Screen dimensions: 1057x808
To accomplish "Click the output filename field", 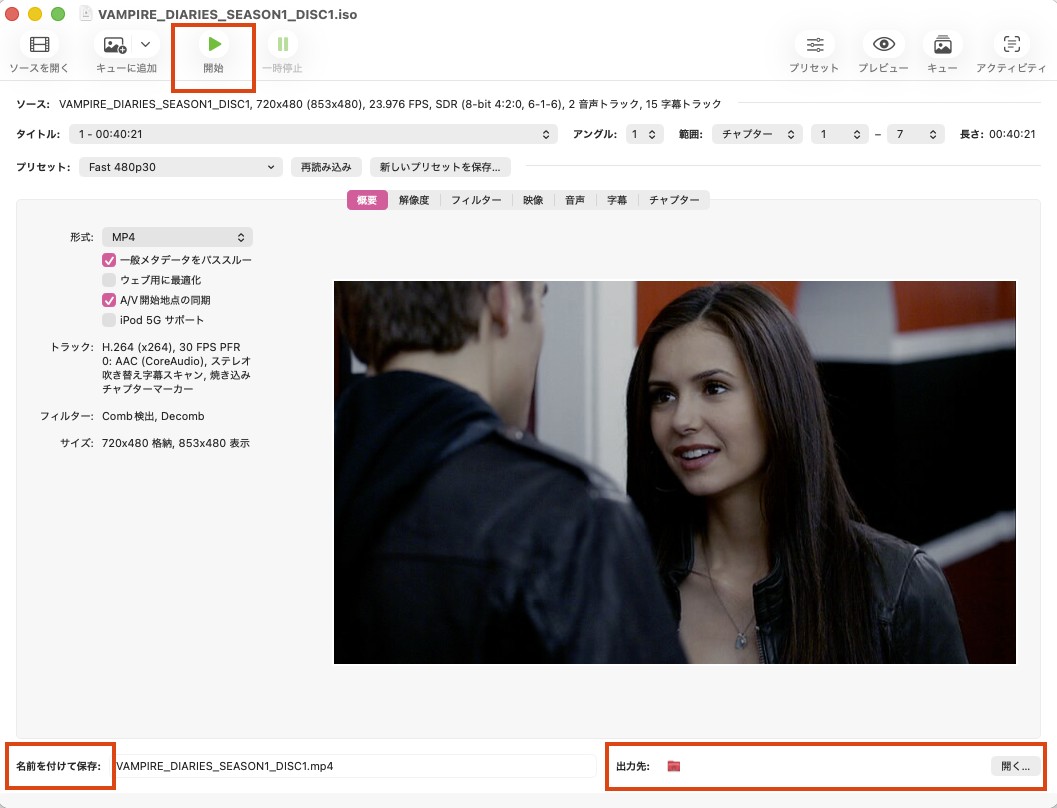I will click(x=355, y=766).
